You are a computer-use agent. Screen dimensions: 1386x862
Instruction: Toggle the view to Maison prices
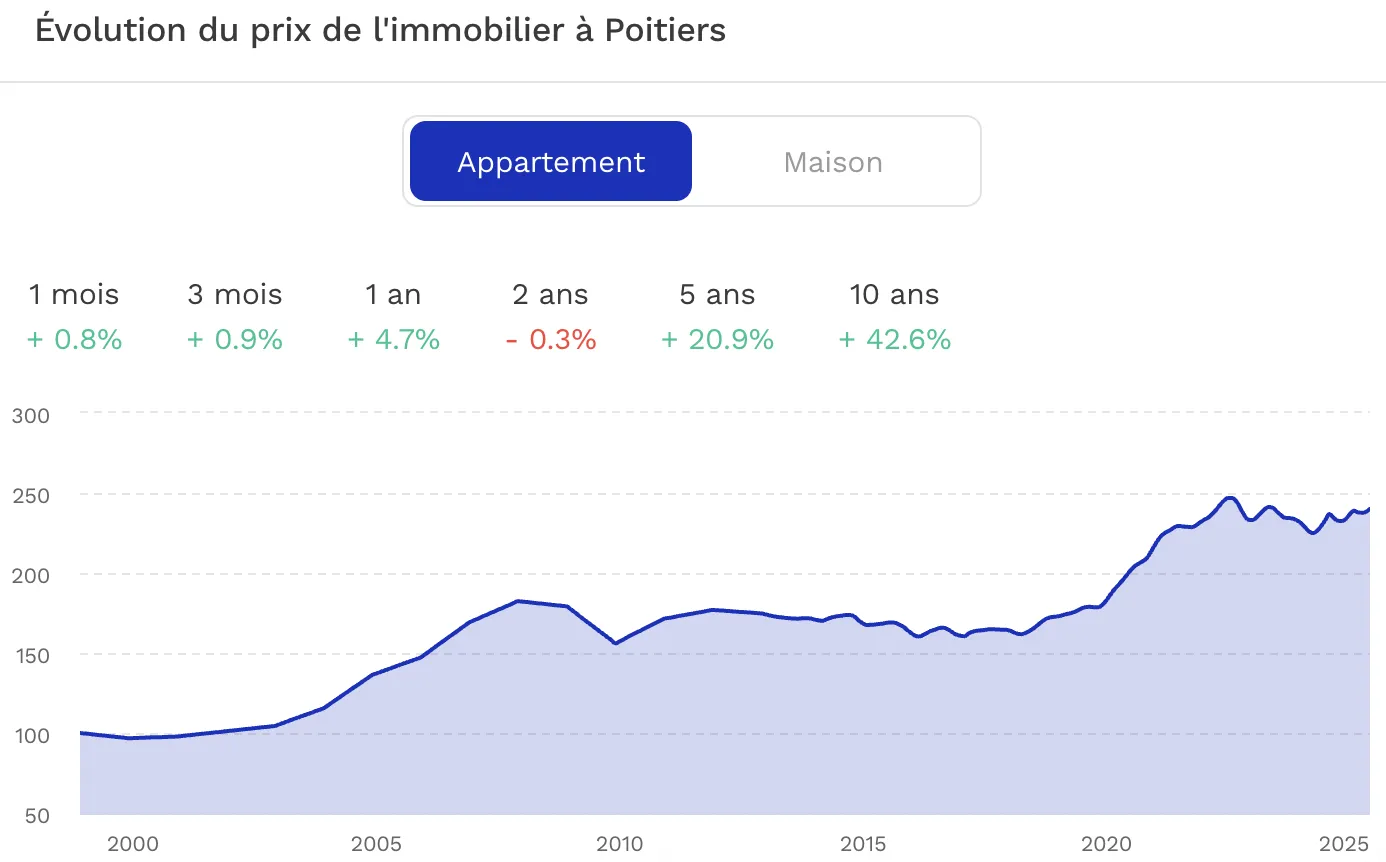pos(833,161)
